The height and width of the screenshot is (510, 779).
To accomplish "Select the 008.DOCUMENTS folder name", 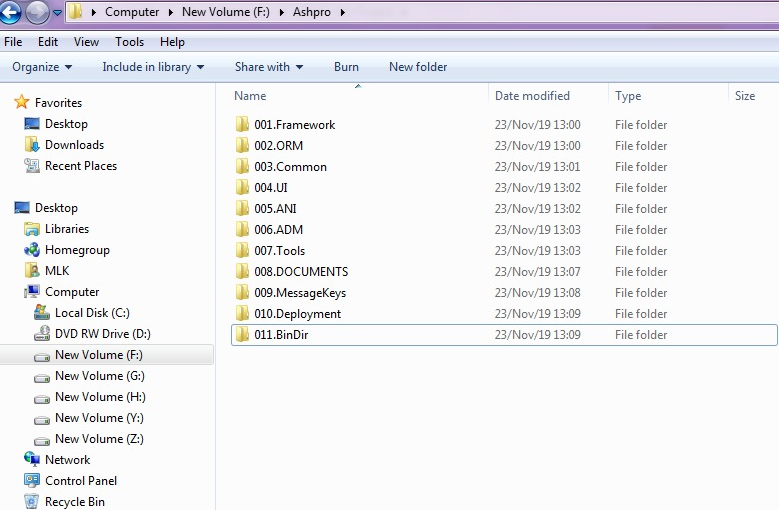I will [301, 272].
